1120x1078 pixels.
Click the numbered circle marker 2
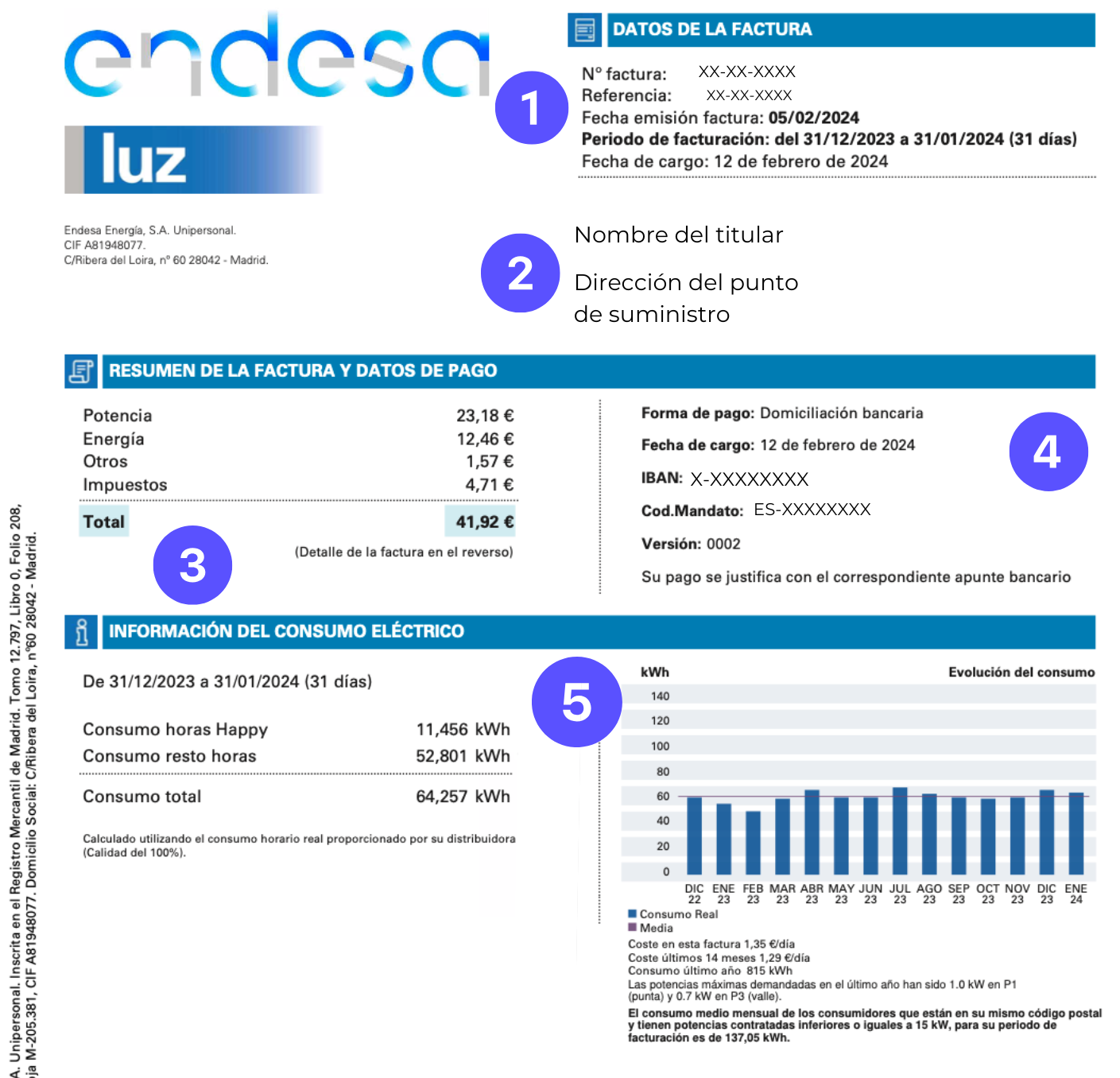coord(520,273)
